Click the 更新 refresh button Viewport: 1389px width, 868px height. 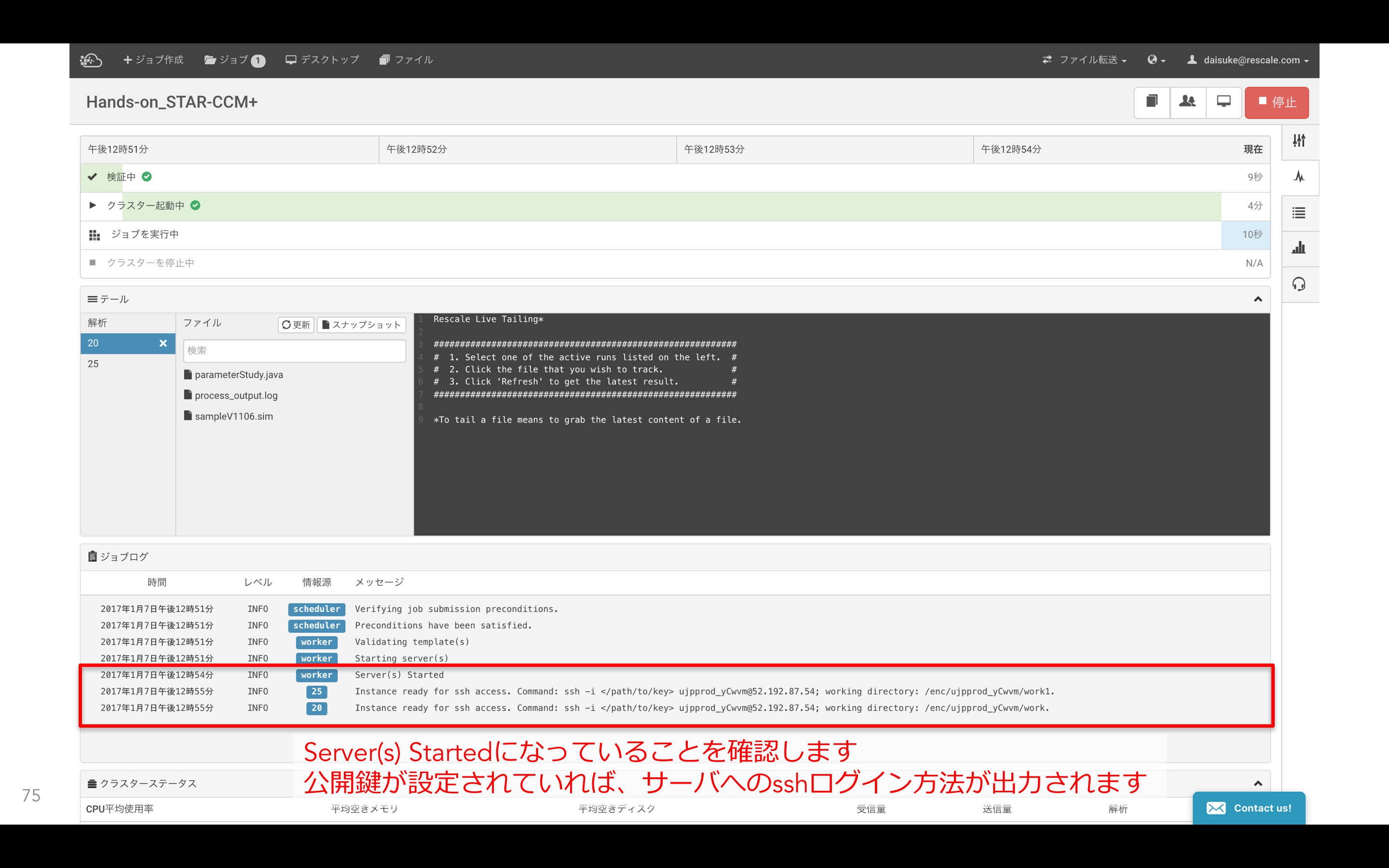click(x=296, y=325)
